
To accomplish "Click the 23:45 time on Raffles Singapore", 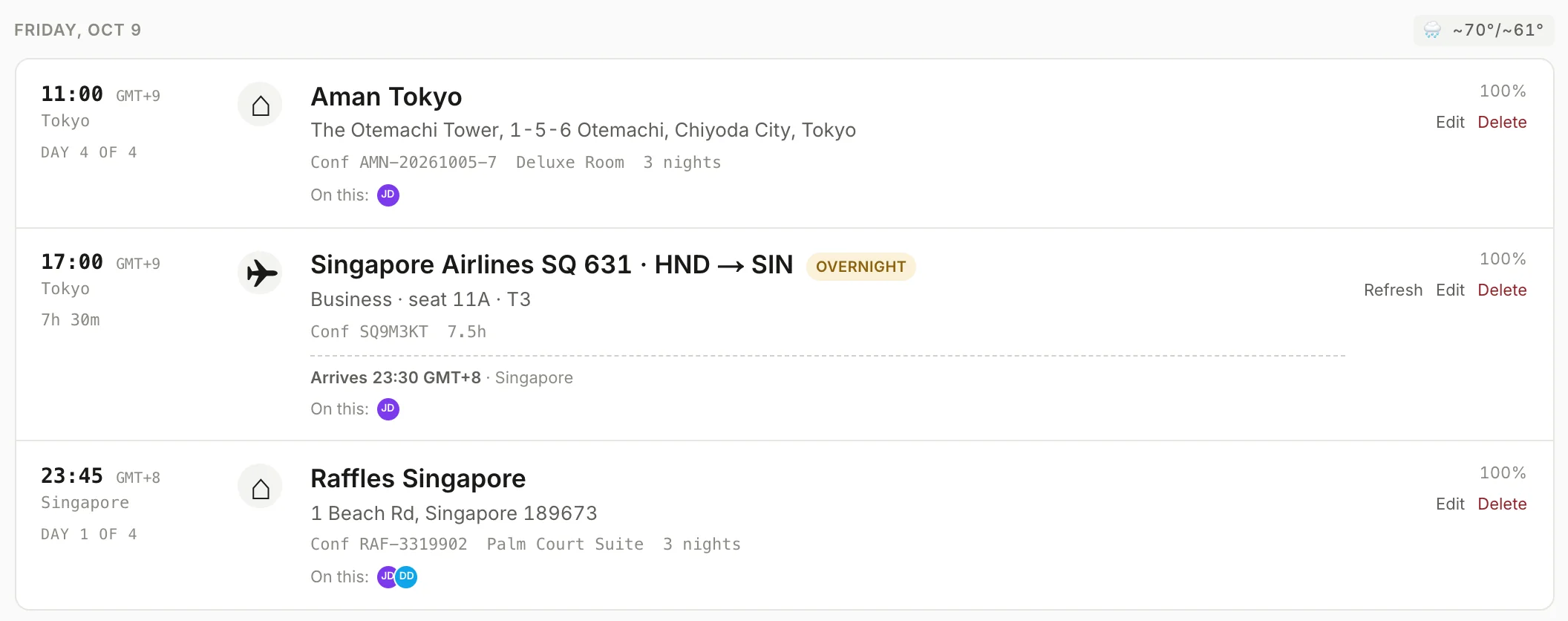I will point(72,476).
